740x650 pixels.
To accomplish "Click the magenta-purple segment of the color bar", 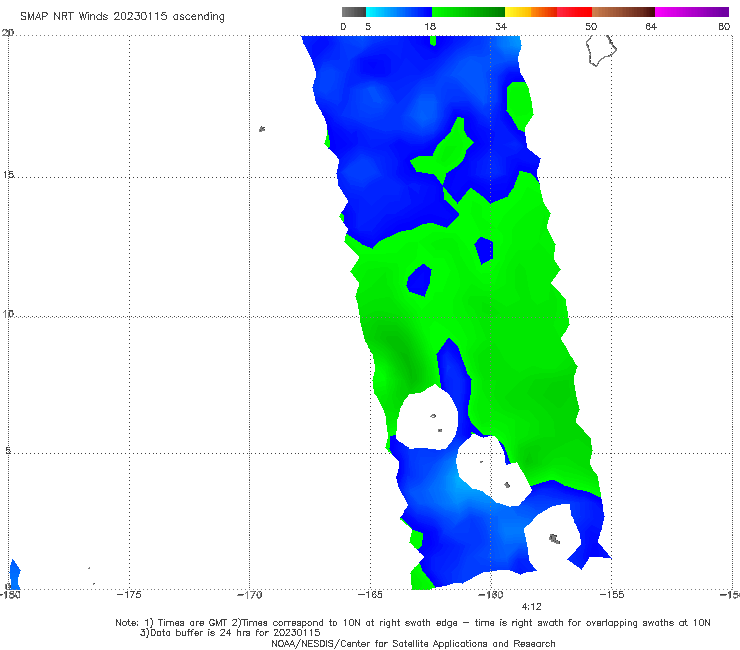I will [692, 12].
